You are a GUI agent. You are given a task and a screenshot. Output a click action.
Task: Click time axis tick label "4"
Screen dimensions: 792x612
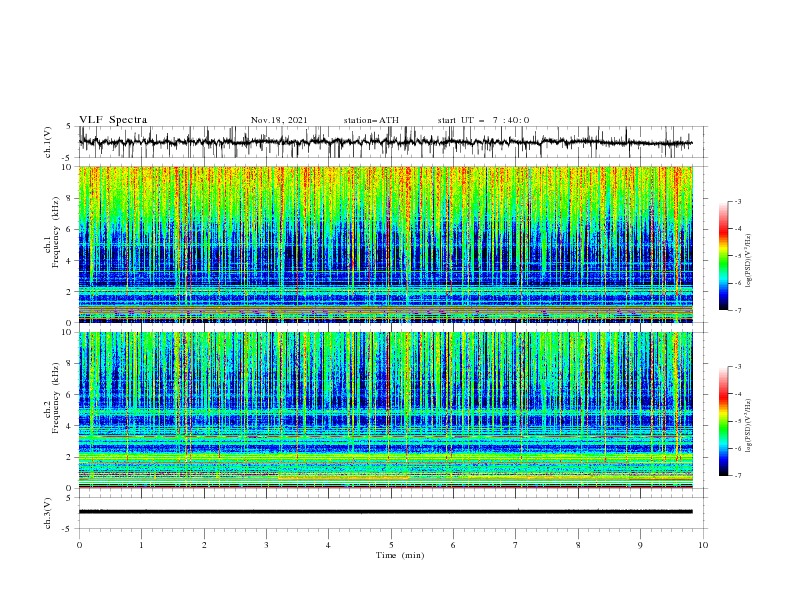[x=328, y=545]
